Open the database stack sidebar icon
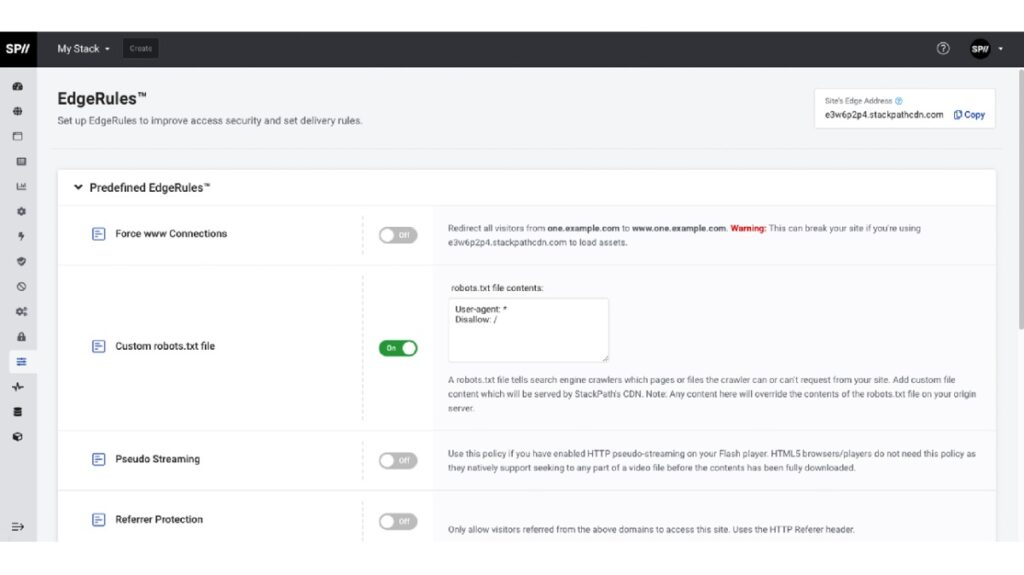 tap(18, 412)
